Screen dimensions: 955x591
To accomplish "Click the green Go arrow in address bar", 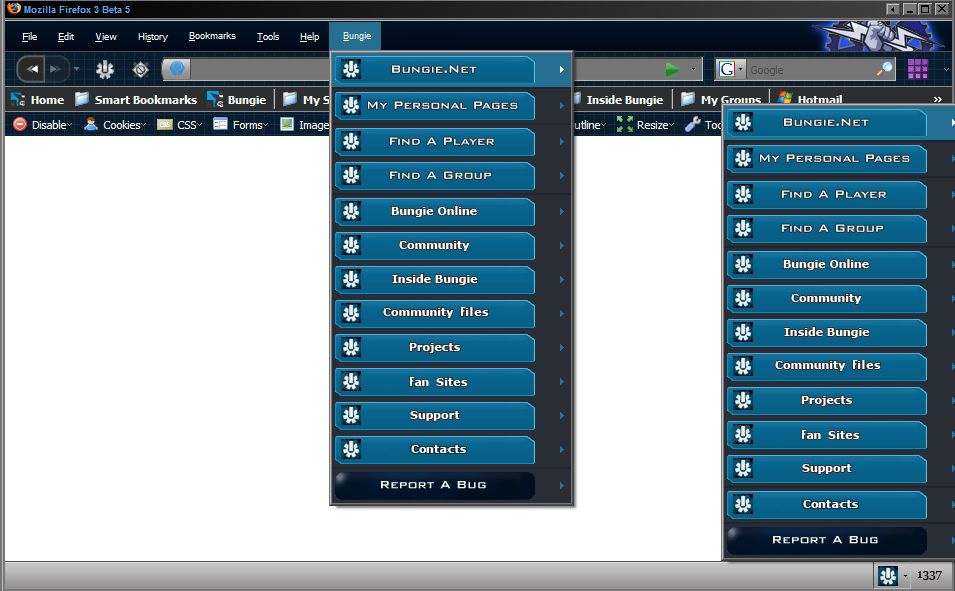I will (x=672, y=69).
